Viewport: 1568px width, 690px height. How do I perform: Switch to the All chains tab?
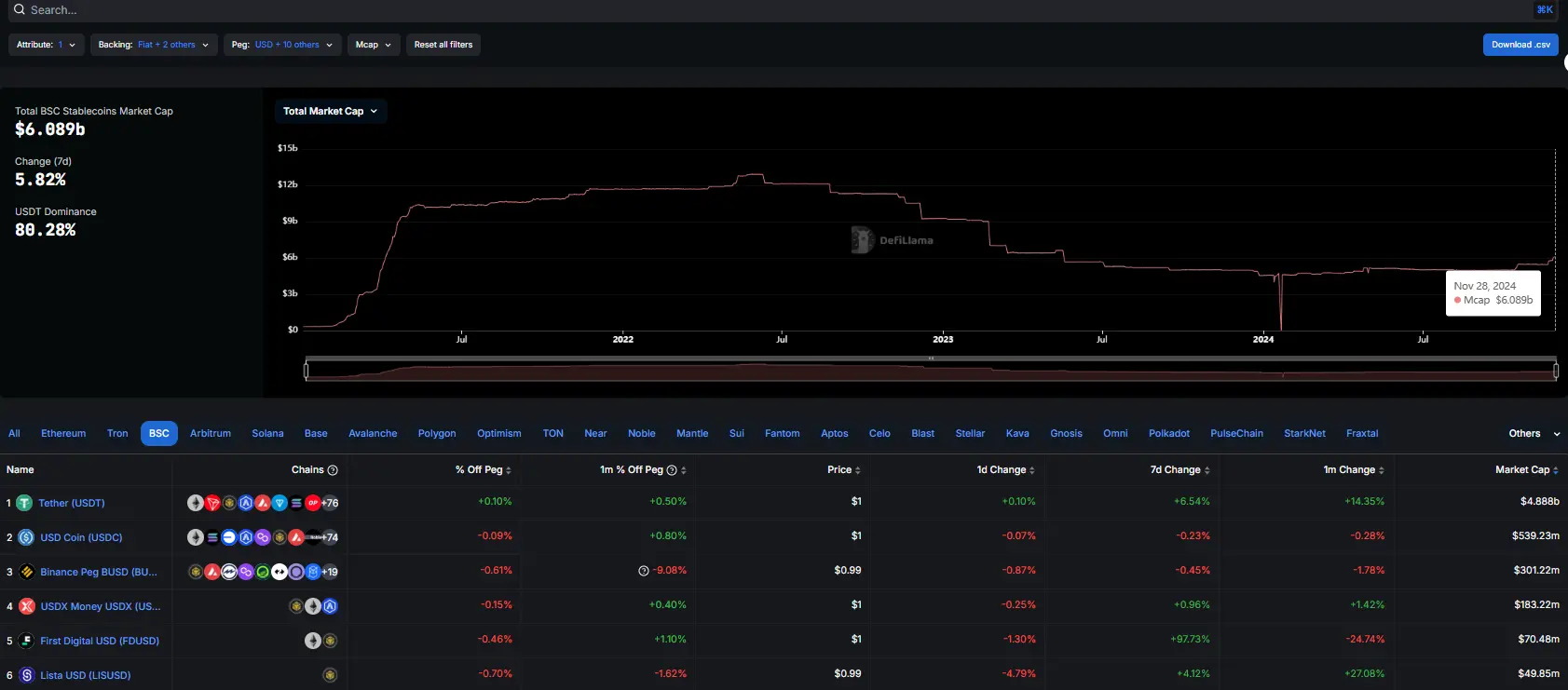click(14, 433)
